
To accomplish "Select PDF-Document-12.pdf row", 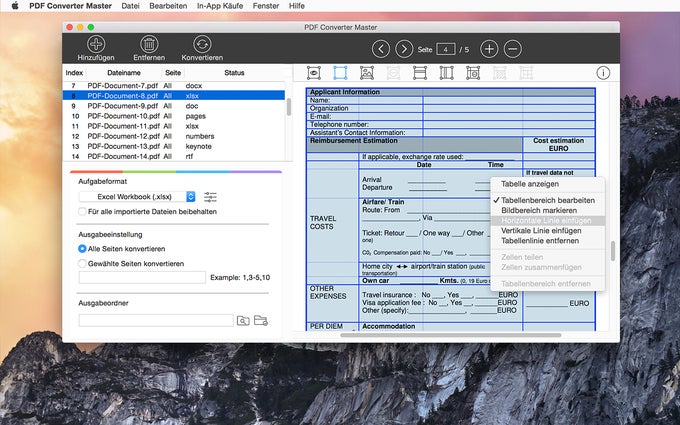I will click(x=174, y=136).
